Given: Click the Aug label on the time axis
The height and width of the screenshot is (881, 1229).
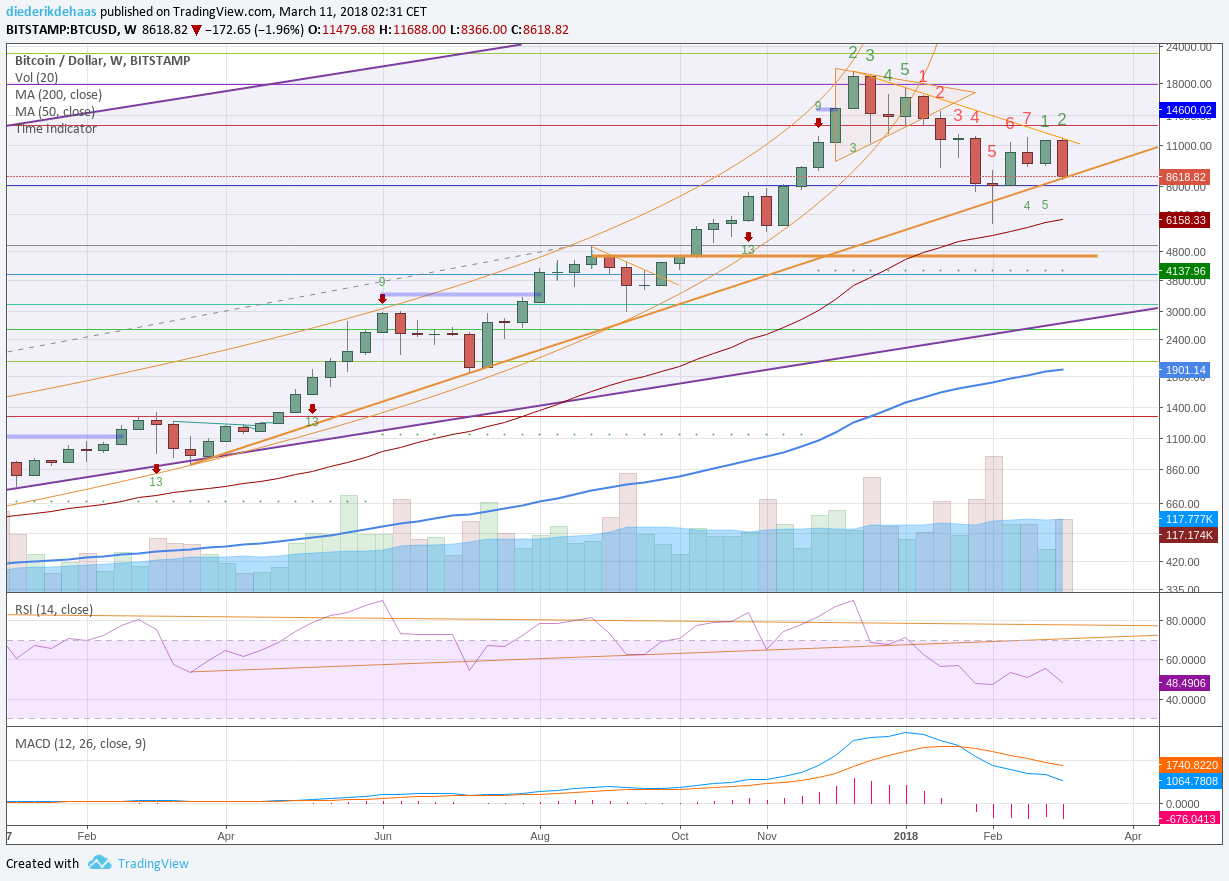Looking at the screenshot, I should (539, 836).
